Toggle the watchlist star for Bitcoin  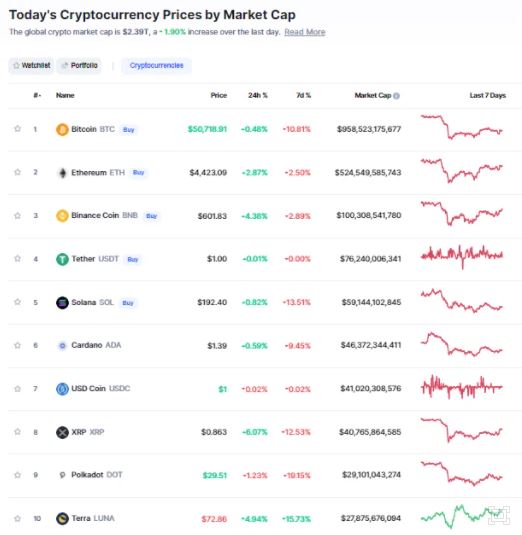17,129
